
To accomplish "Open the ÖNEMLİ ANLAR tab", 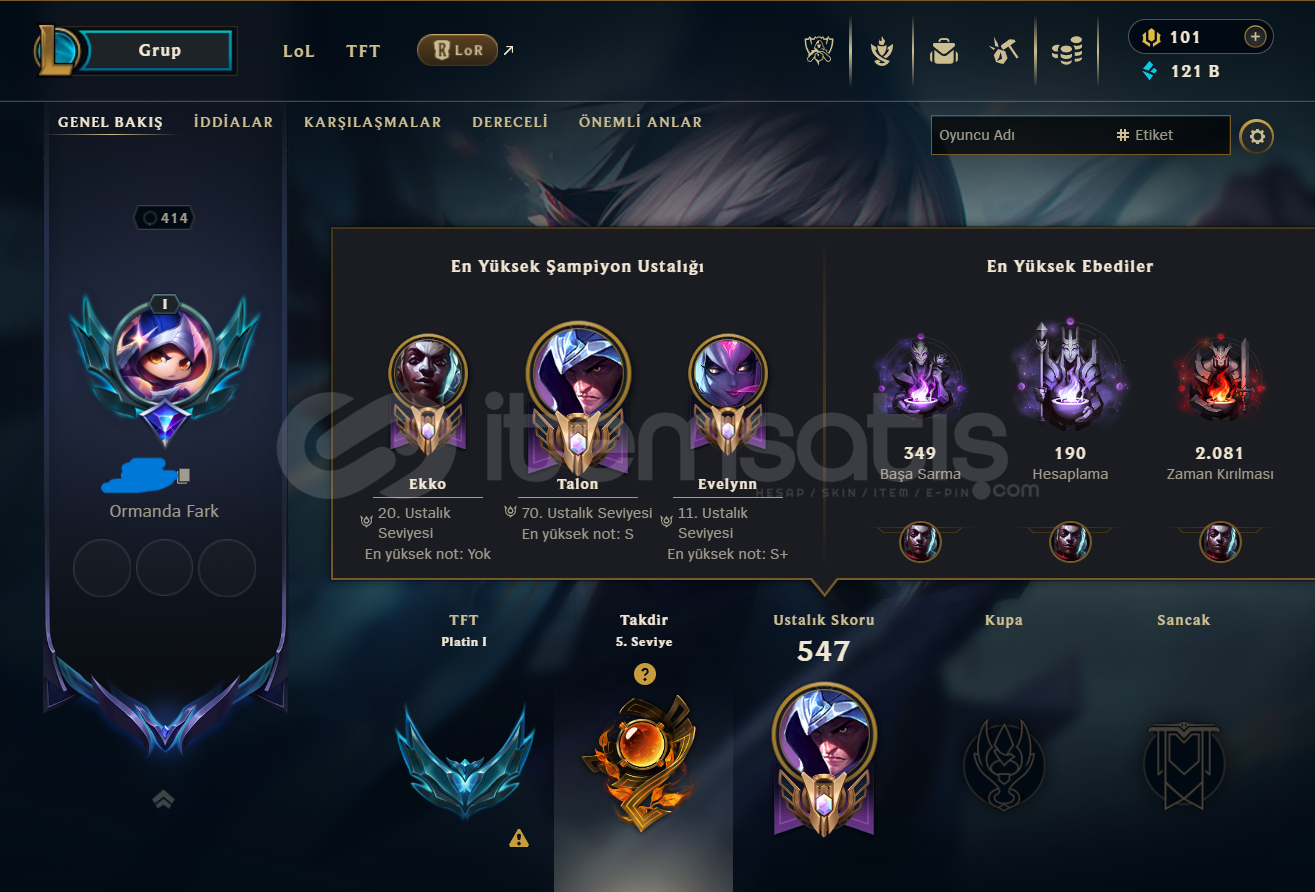I will [x=640, y=122].
